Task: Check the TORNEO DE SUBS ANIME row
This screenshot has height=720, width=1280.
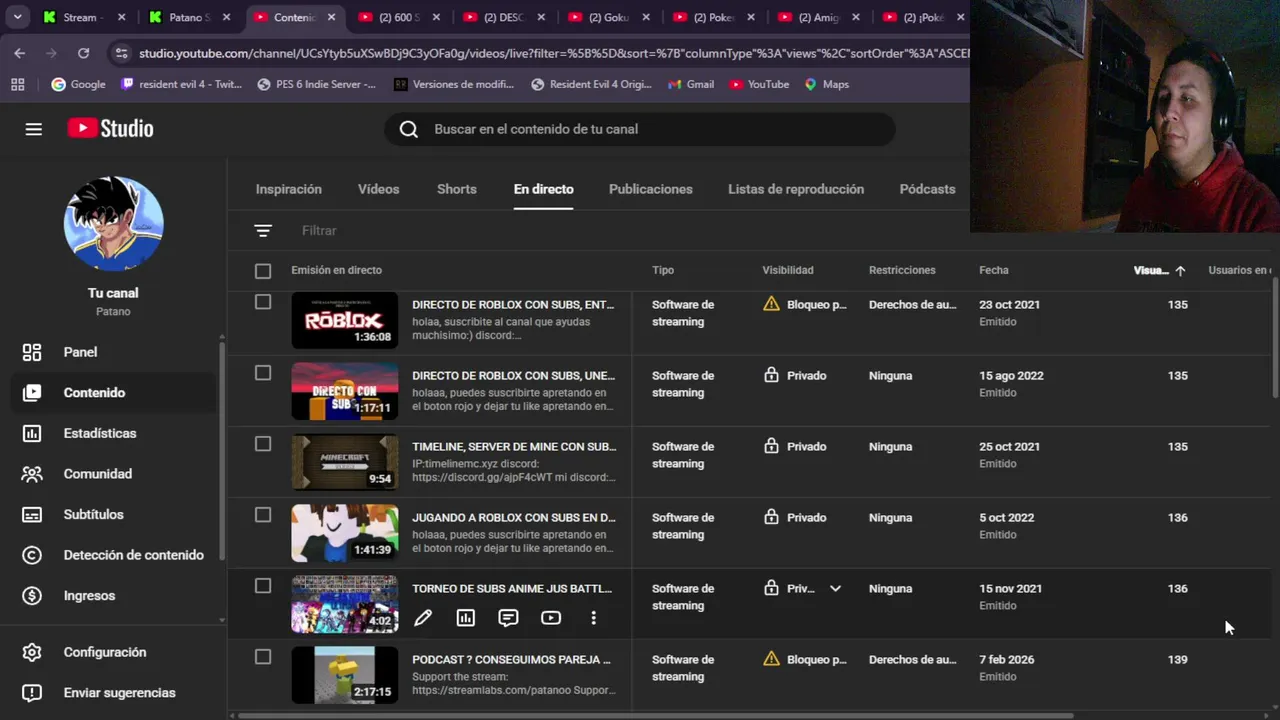Action: [263, 586]
